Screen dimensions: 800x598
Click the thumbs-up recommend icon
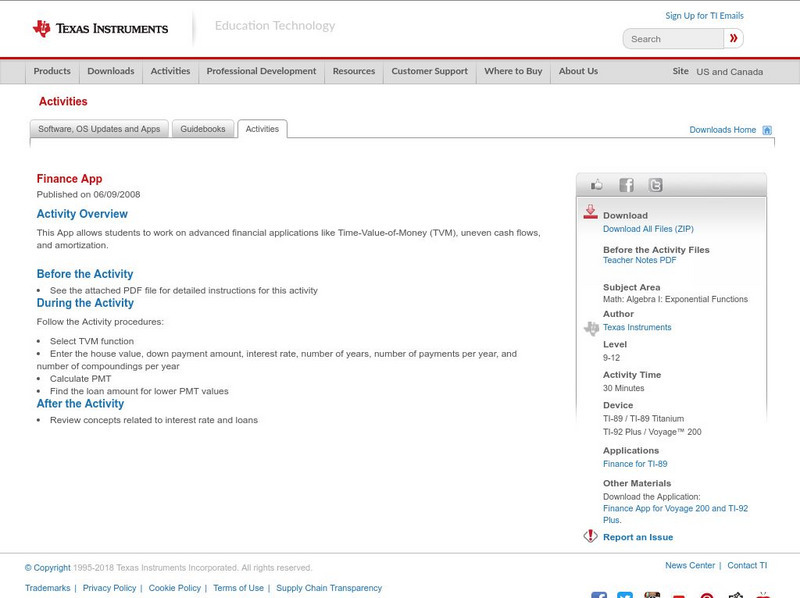597,184
